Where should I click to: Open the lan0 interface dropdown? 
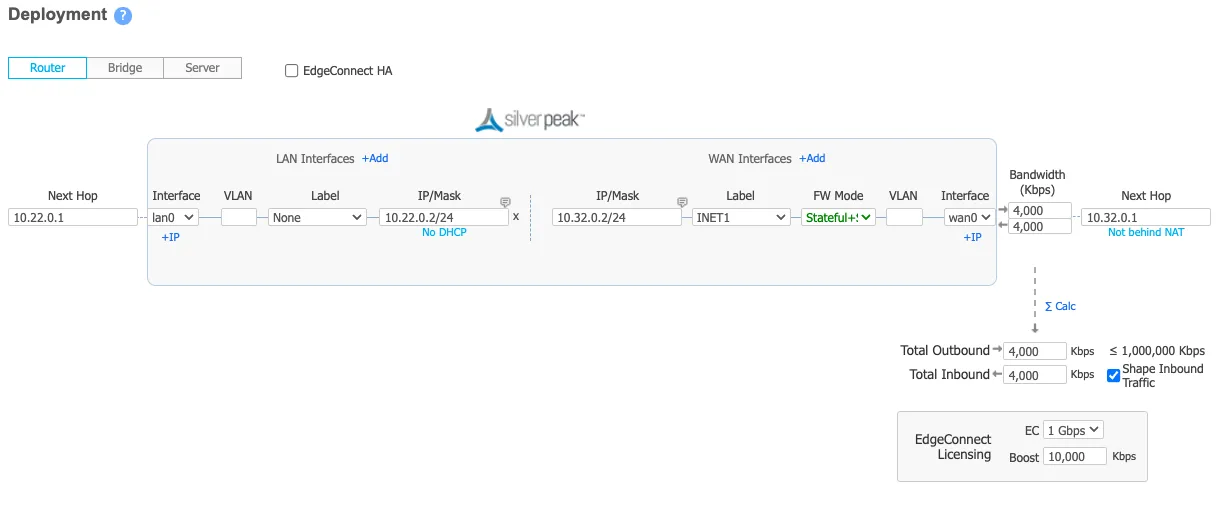click(174, 217)
